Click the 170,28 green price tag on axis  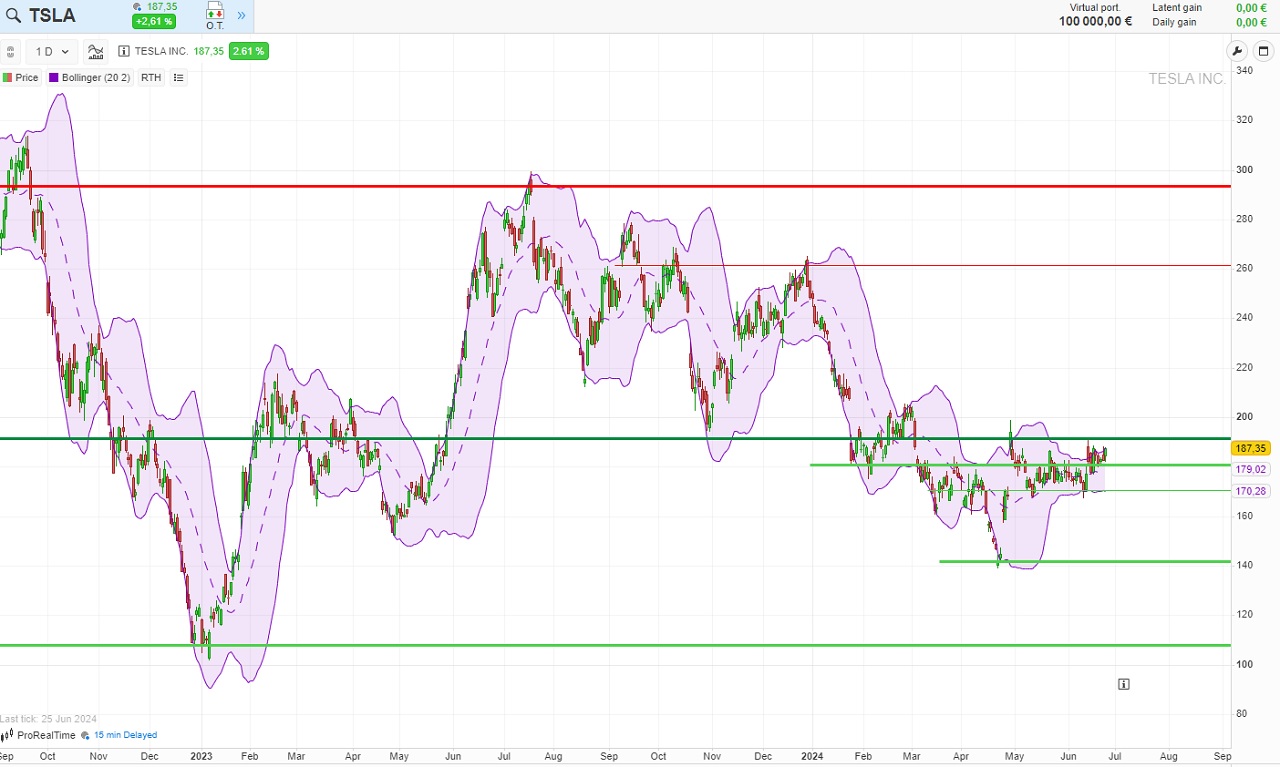pyautogui.click(x=1251, y=491)
